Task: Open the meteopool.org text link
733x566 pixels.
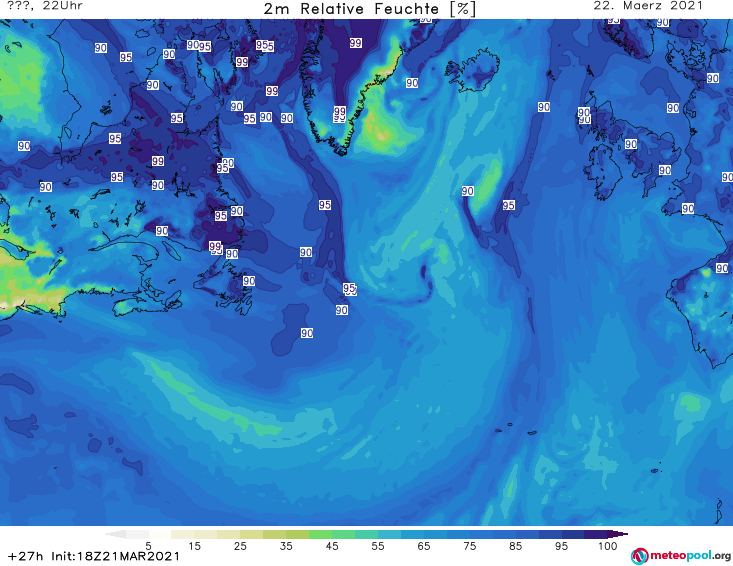Action: (690, 555)
